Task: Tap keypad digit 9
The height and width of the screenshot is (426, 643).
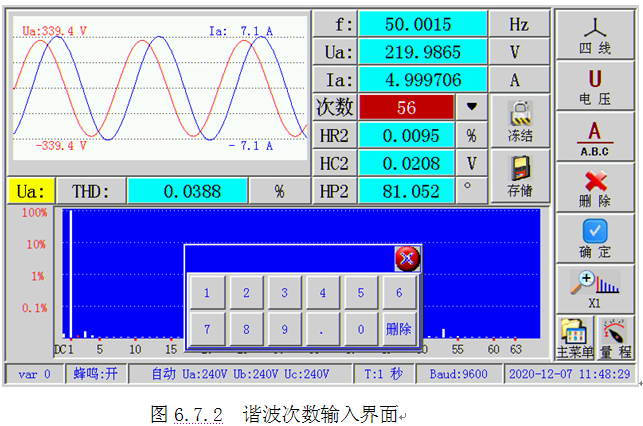Action: tap(284, 329)
